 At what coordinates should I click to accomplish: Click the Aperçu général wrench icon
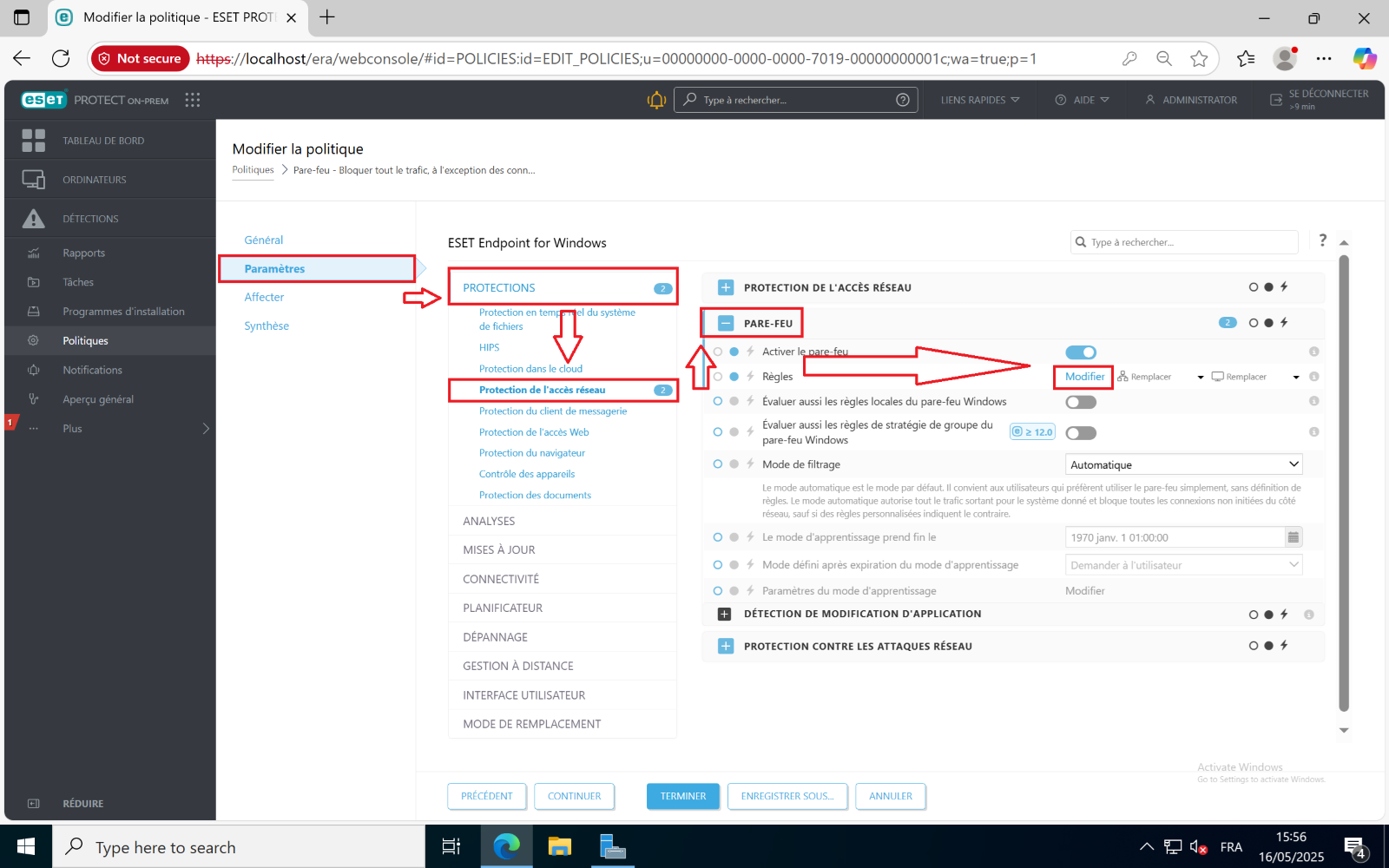pyautogui.click(x=34, y=399)
